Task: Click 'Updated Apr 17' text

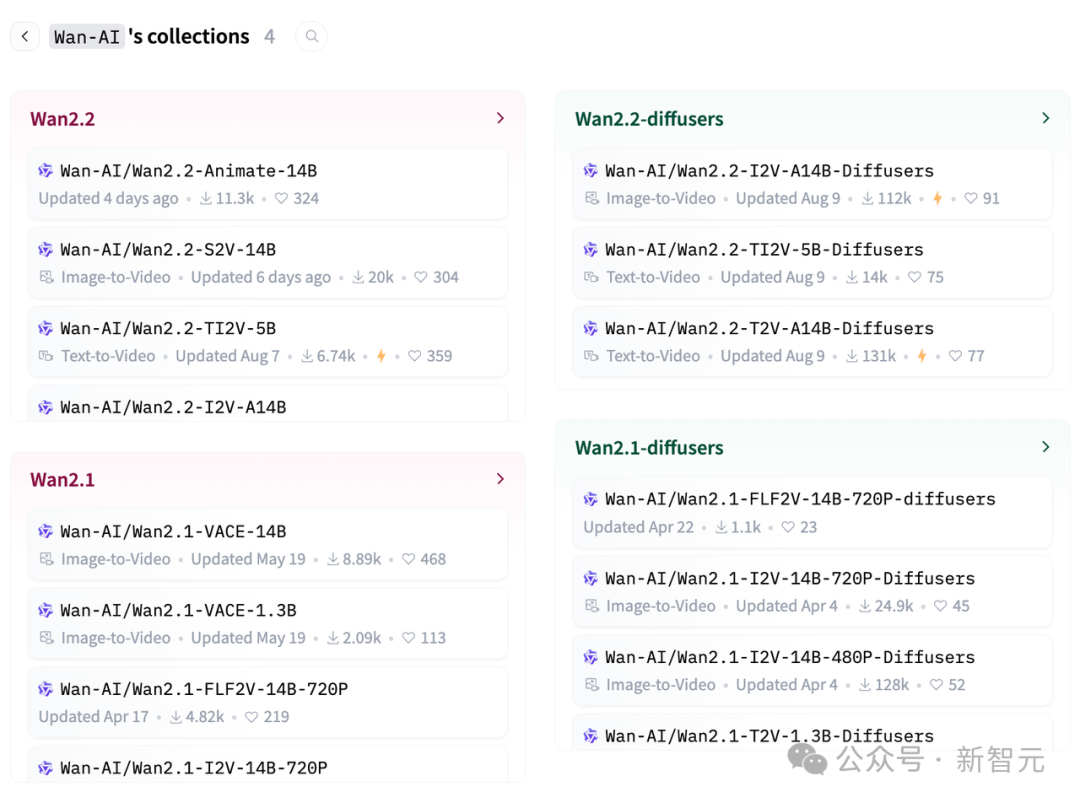Action: click(94, 717)
